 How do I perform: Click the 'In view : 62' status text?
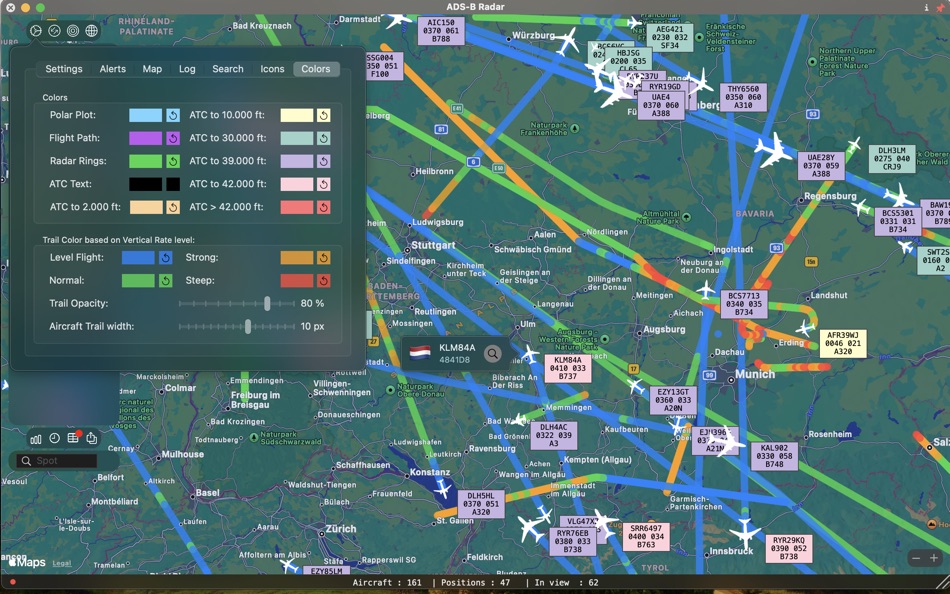(x=566, y=582)
